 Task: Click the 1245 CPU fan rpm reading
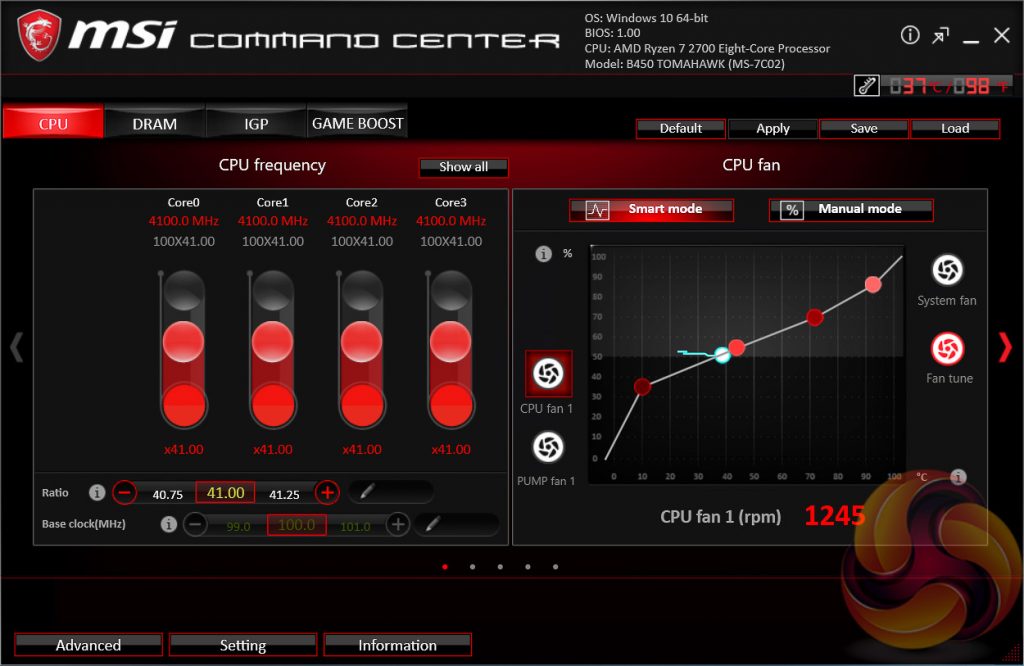point(835,516)
